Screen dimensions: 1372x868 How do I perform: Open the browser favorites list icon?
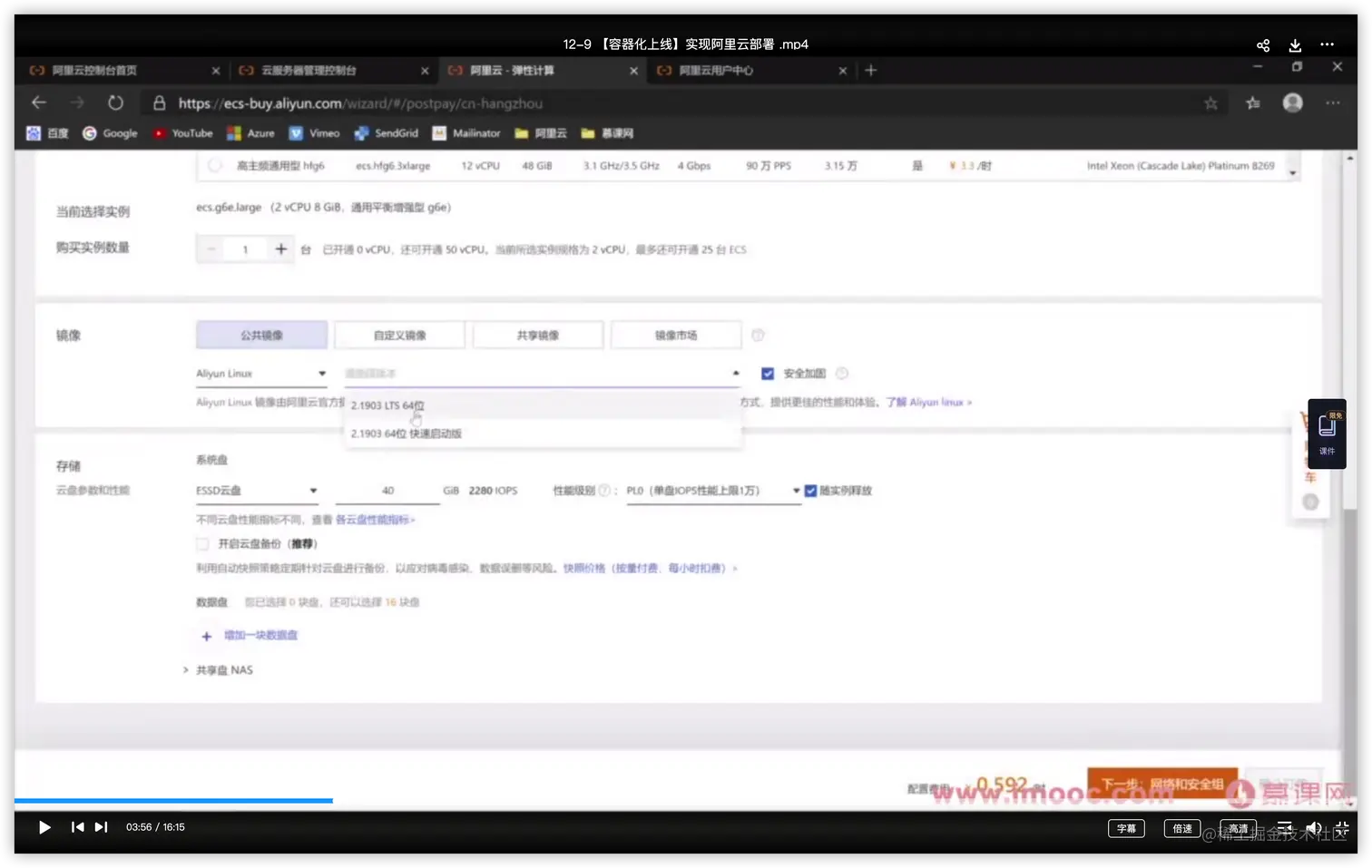(x=1253, y=103)
